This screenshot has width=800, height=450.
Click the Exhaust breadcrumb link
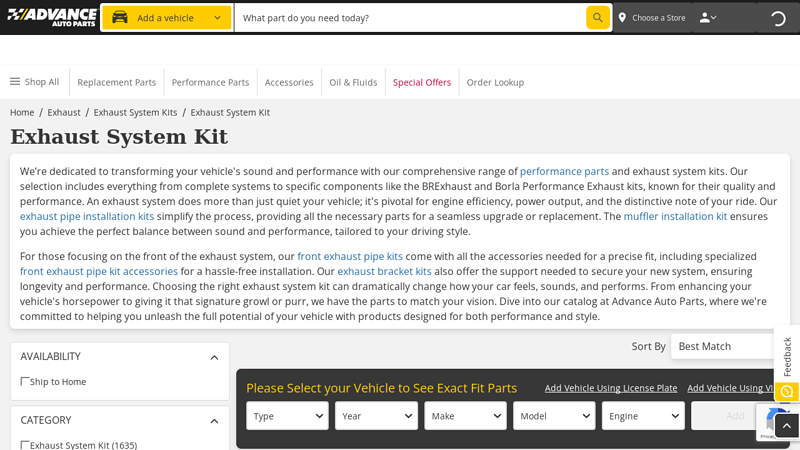pos(64,112)
